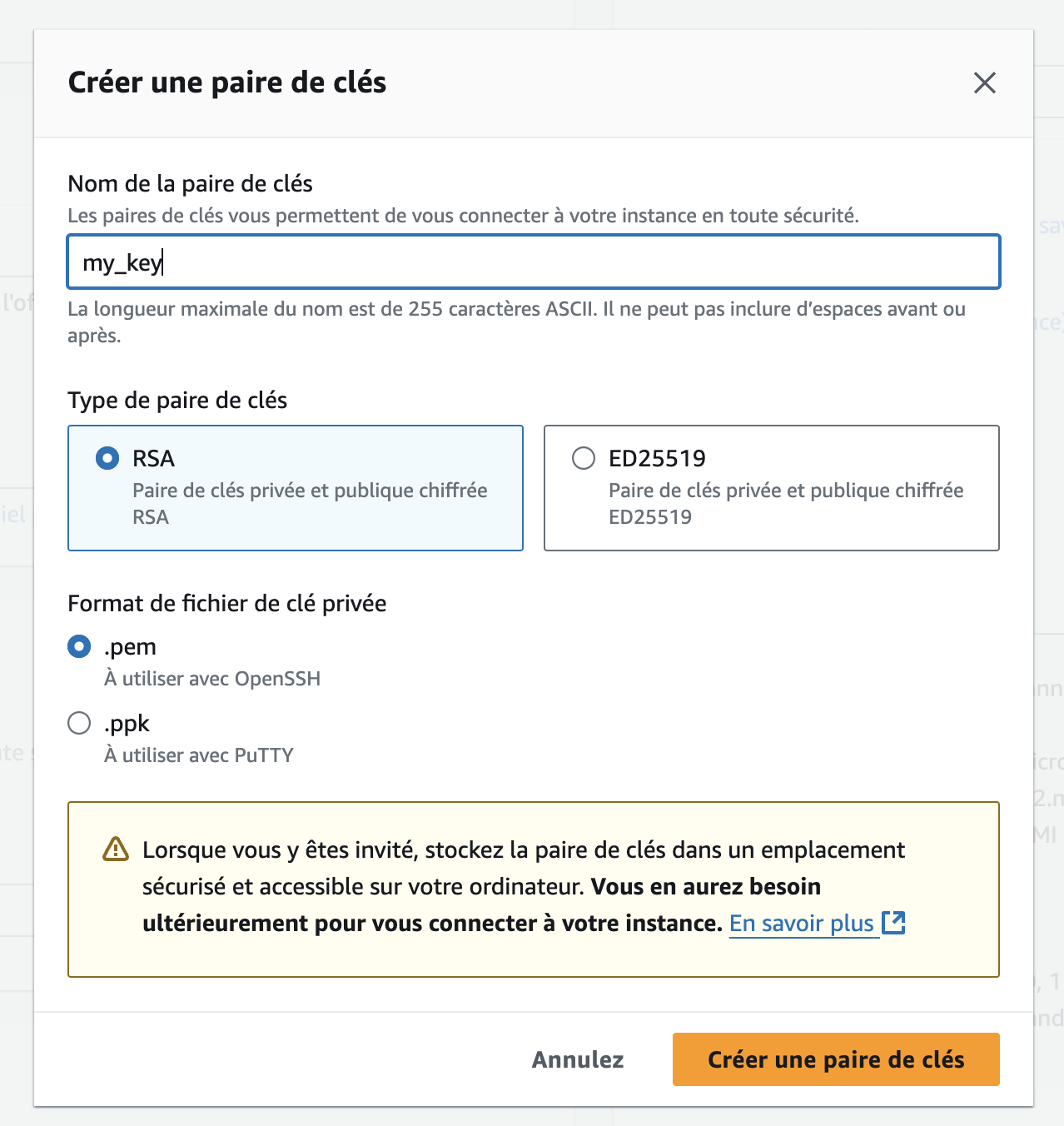Image resolution: width=1064 pixels, height=1126 pixels.
Task: Open the En savoir plus help link
Action: pyautogui.click(x=800, y=923)
